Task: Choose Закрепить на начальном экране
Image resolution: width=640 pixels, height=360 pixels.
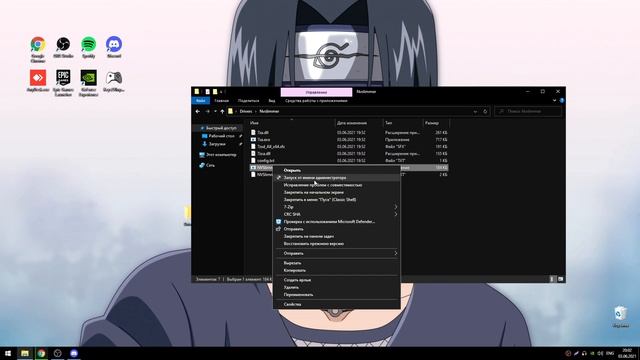Action: (337, 192)
